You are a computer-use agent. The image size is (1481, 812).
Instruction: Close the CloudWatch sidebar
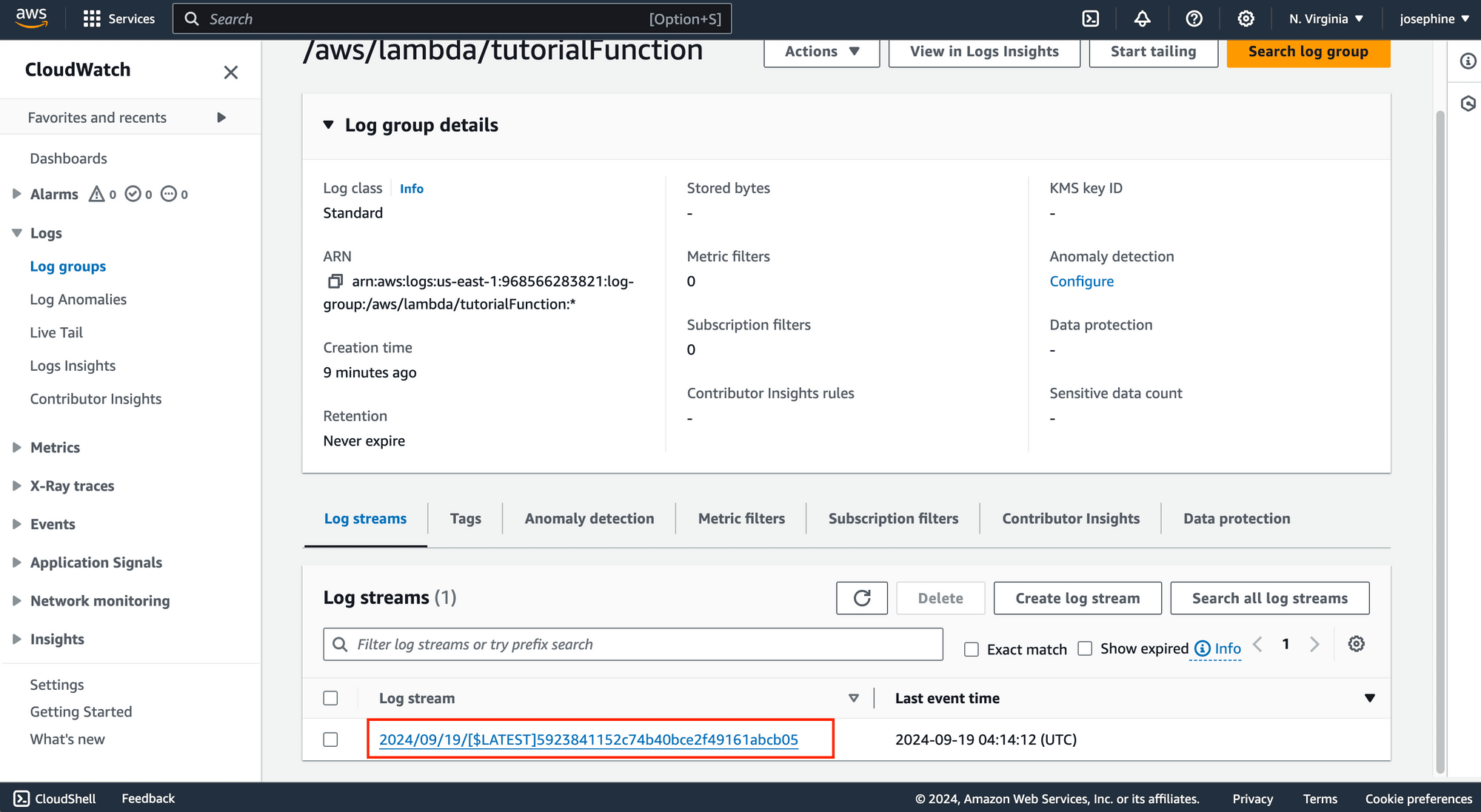coord(231,72)
